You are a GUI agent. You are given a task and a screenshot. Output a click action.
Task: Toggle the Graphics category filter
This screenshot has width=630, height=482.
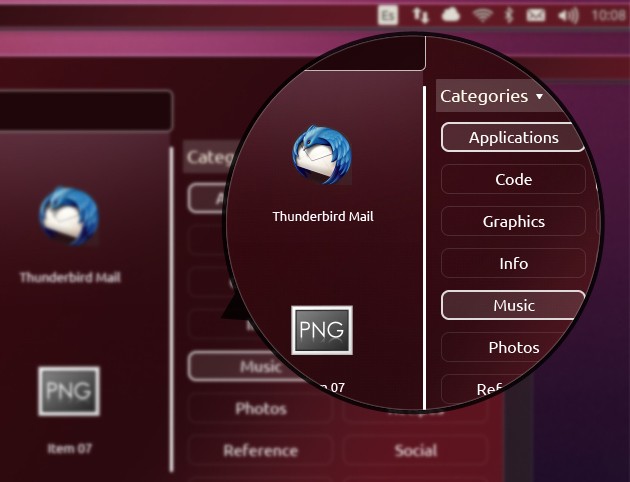pos(513,221)
